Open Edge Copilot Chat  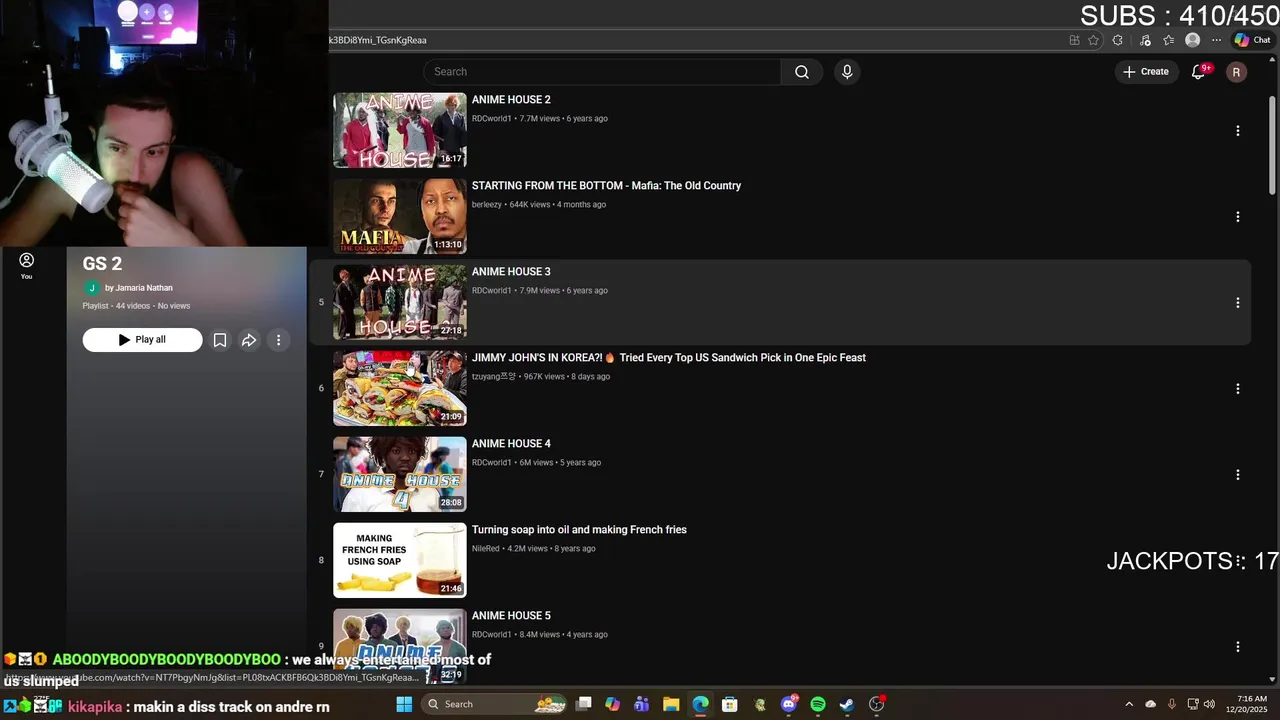[1252, 40]
